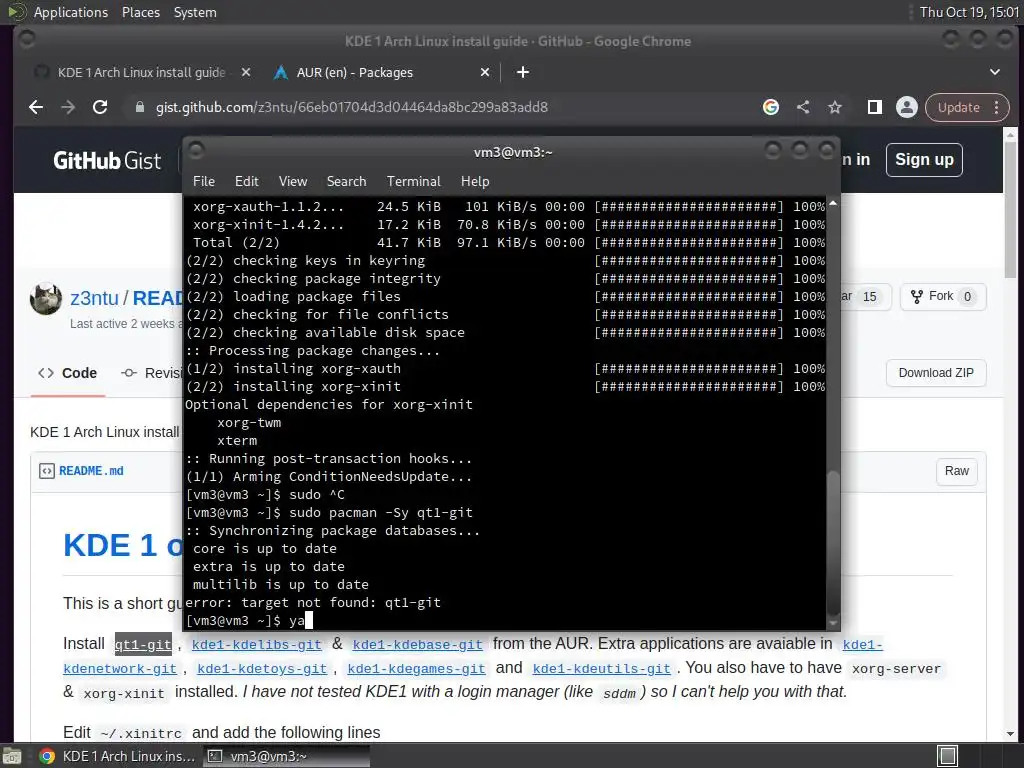Expand Chrome's tab search chevron
The width and height of the screenshot is (1024, 768).
(995, 72)
